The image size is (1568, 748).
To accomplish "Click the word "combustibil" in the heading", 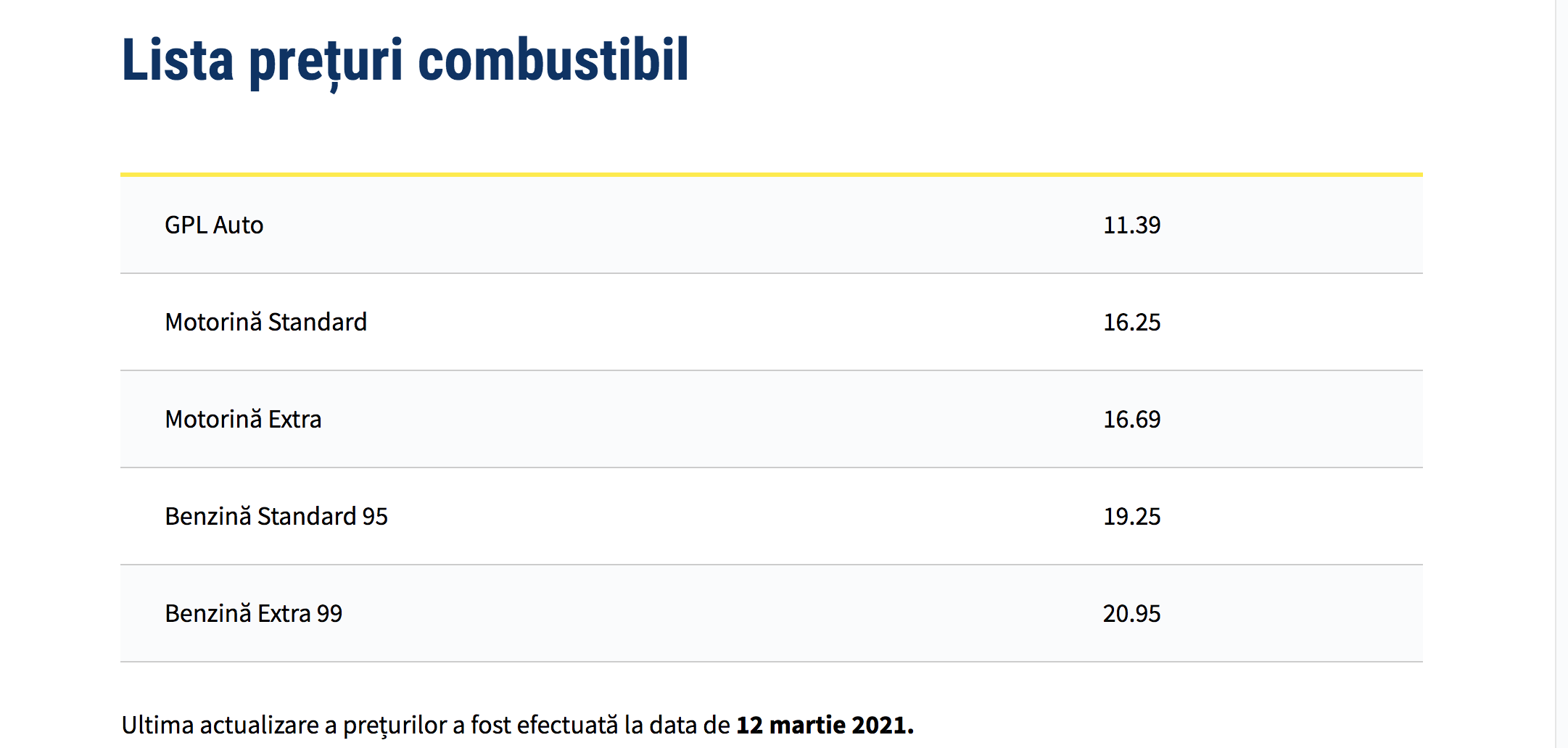I will (553, 61).
